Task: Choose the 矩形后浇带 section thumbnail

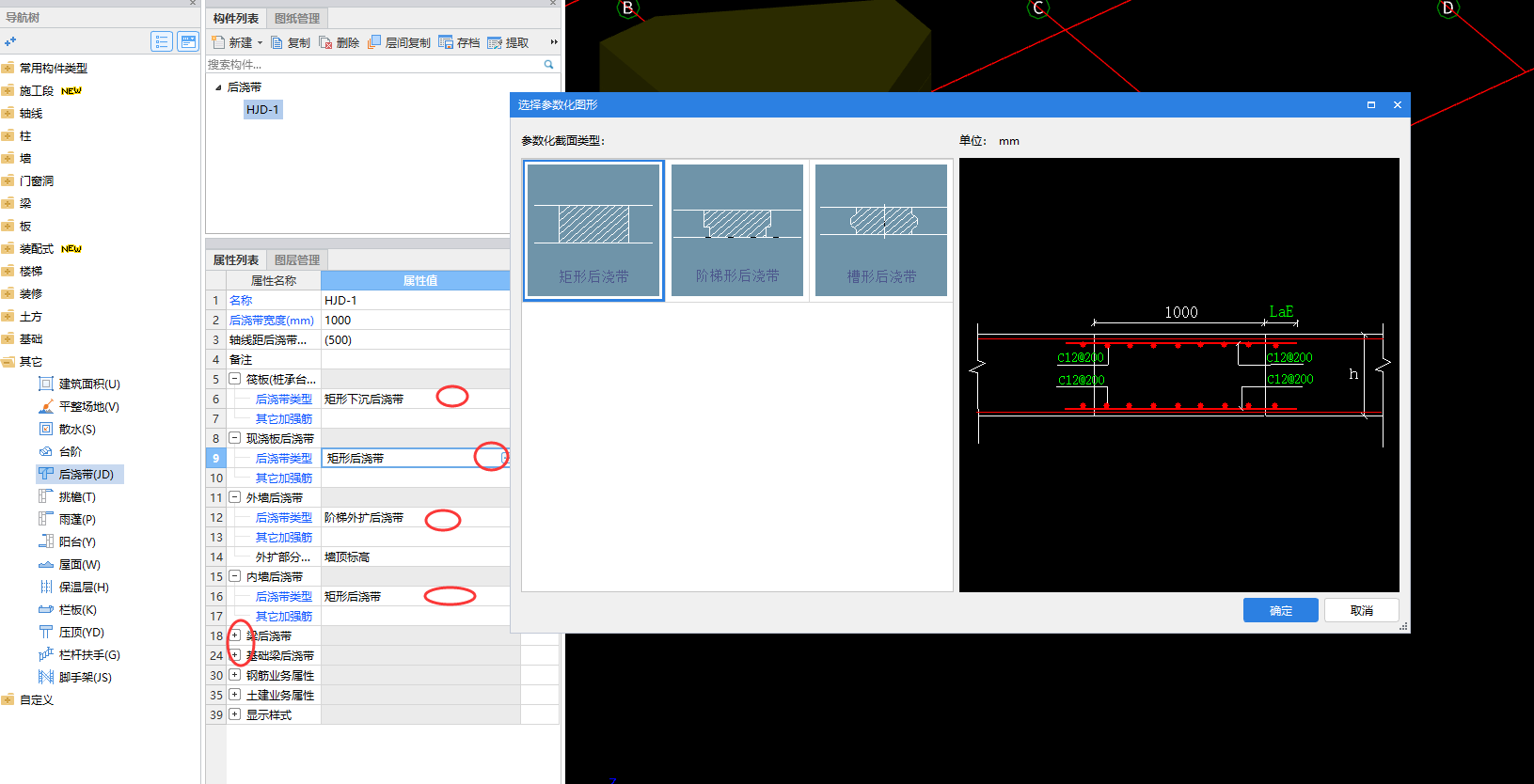Action: click(593, 230)
